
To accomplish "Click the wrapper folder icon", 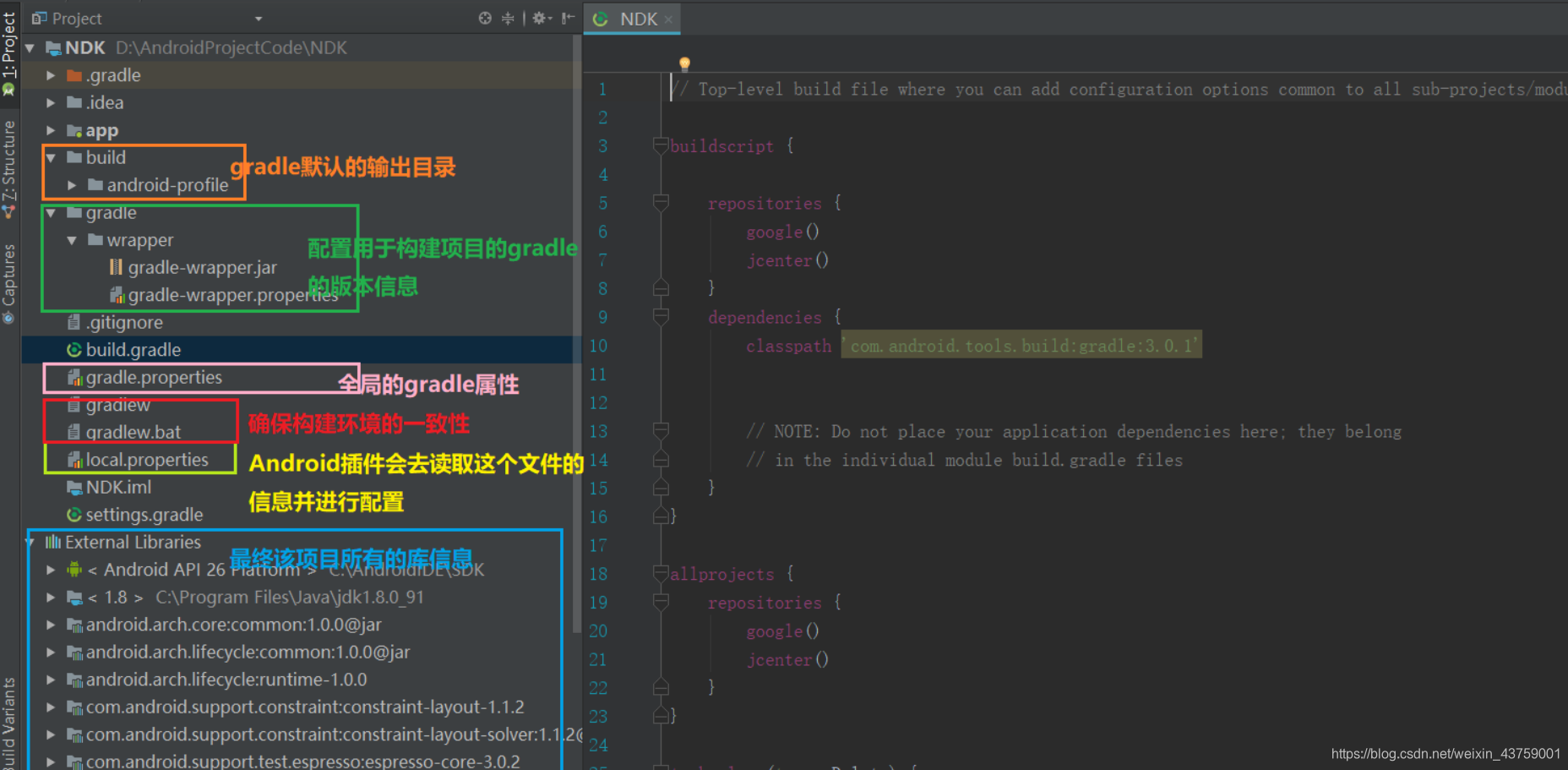I will tap(95, 240).
